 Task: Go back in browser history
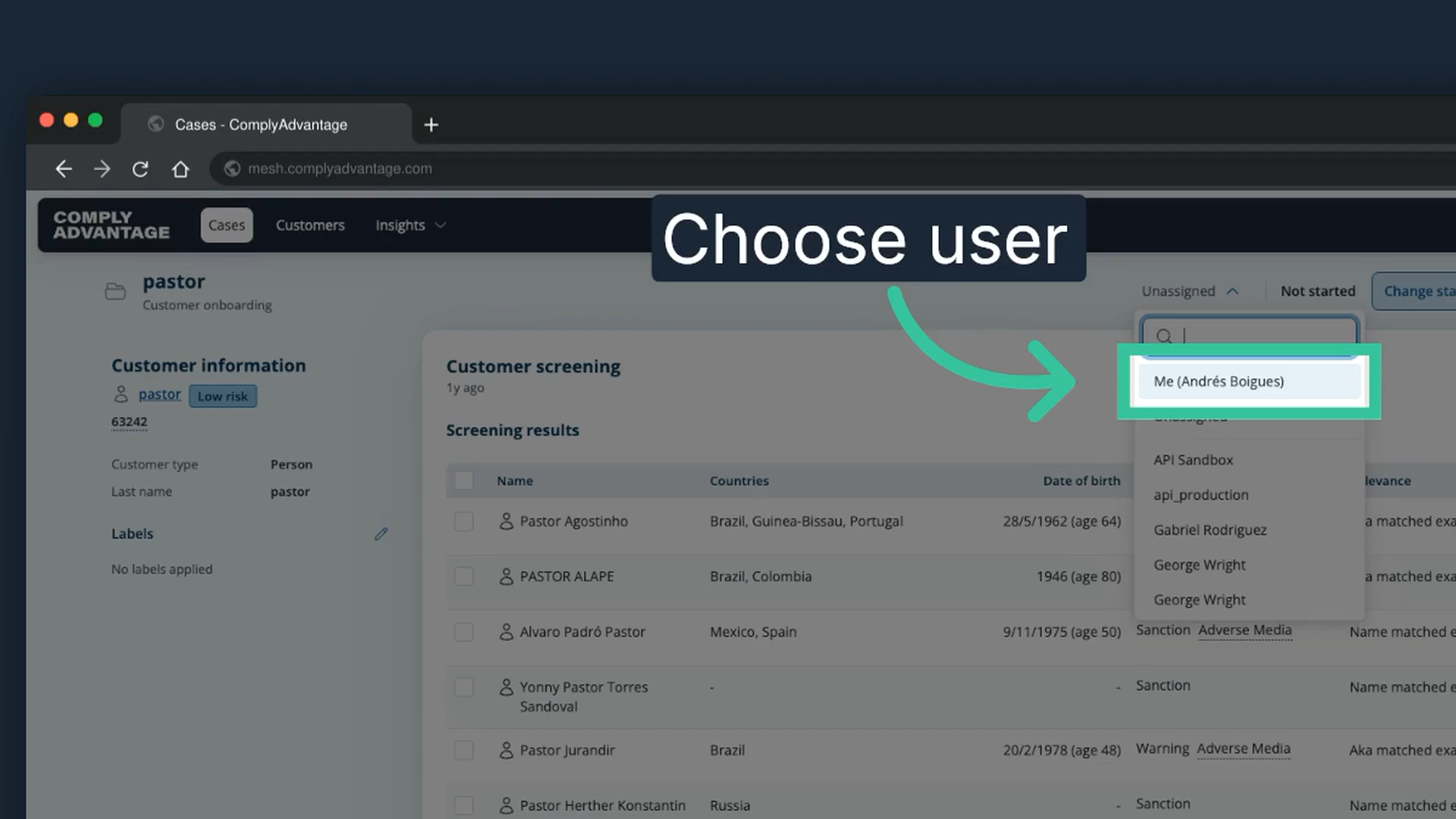64,169
